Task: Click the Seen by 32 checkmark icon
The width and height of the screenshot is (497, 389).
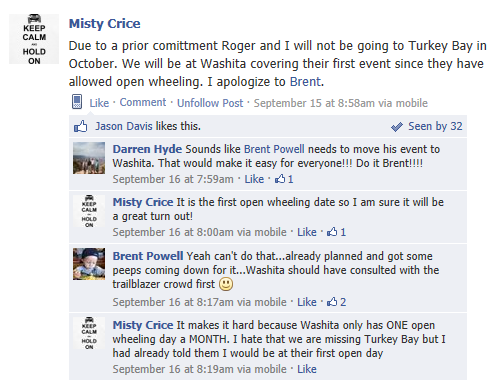Action: tap(397, 127)
